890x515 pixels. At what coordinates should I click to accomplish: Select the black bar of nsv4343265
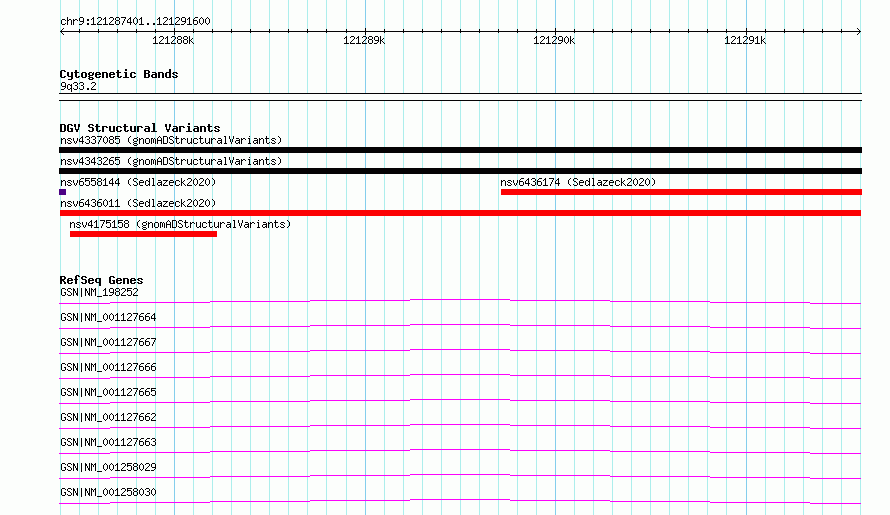(x=460, y=171)
